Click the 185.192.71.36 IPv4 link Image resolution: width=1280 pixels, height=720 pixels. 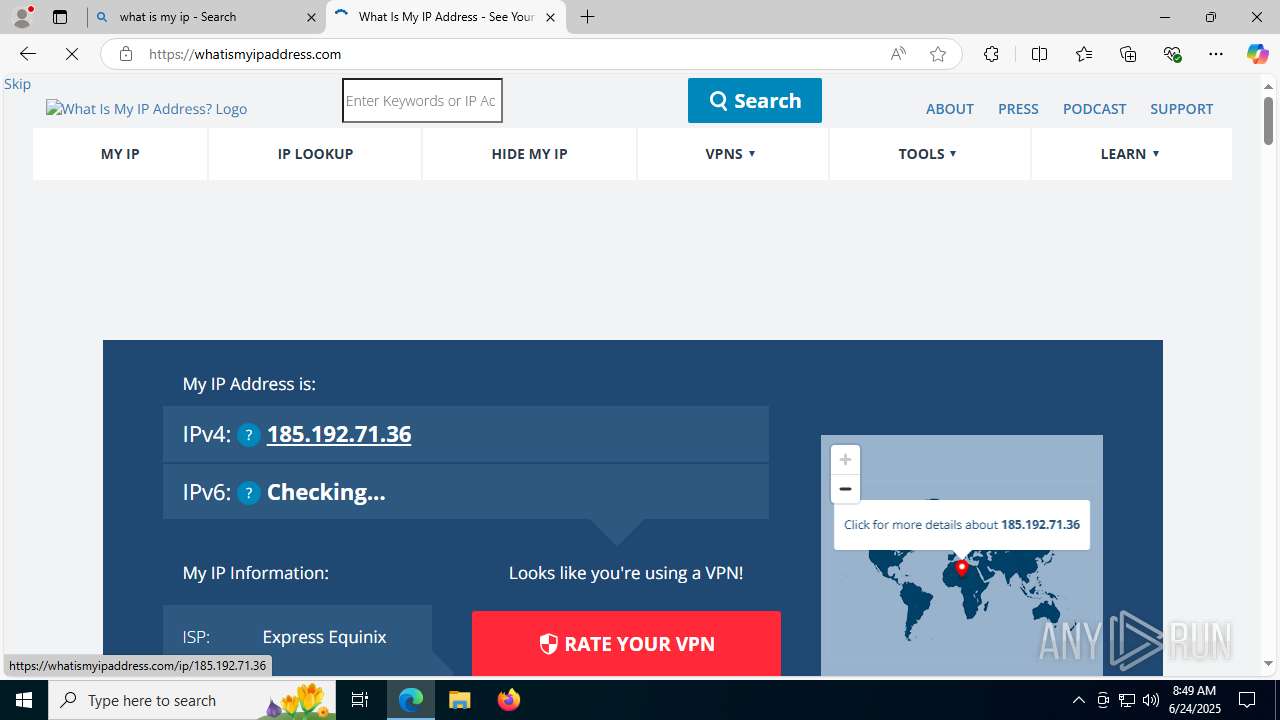pos(339,434)
